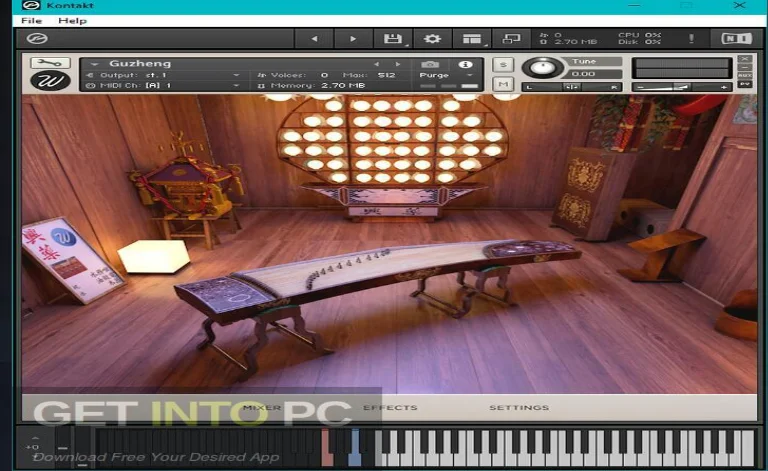Select previous instrument preset arrow
768x471 pixels.
(x=376, y=64)
